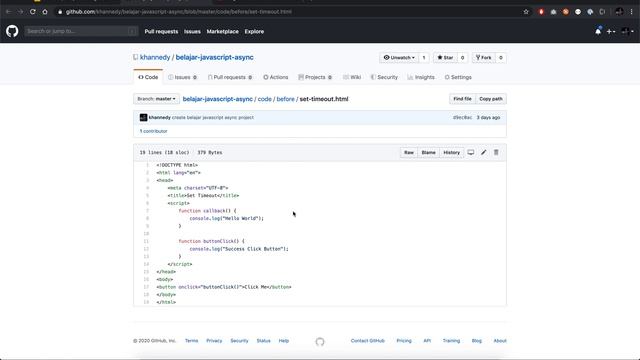
Task: Click the belajar-javascript-async repository title
Action: [214, 58]
